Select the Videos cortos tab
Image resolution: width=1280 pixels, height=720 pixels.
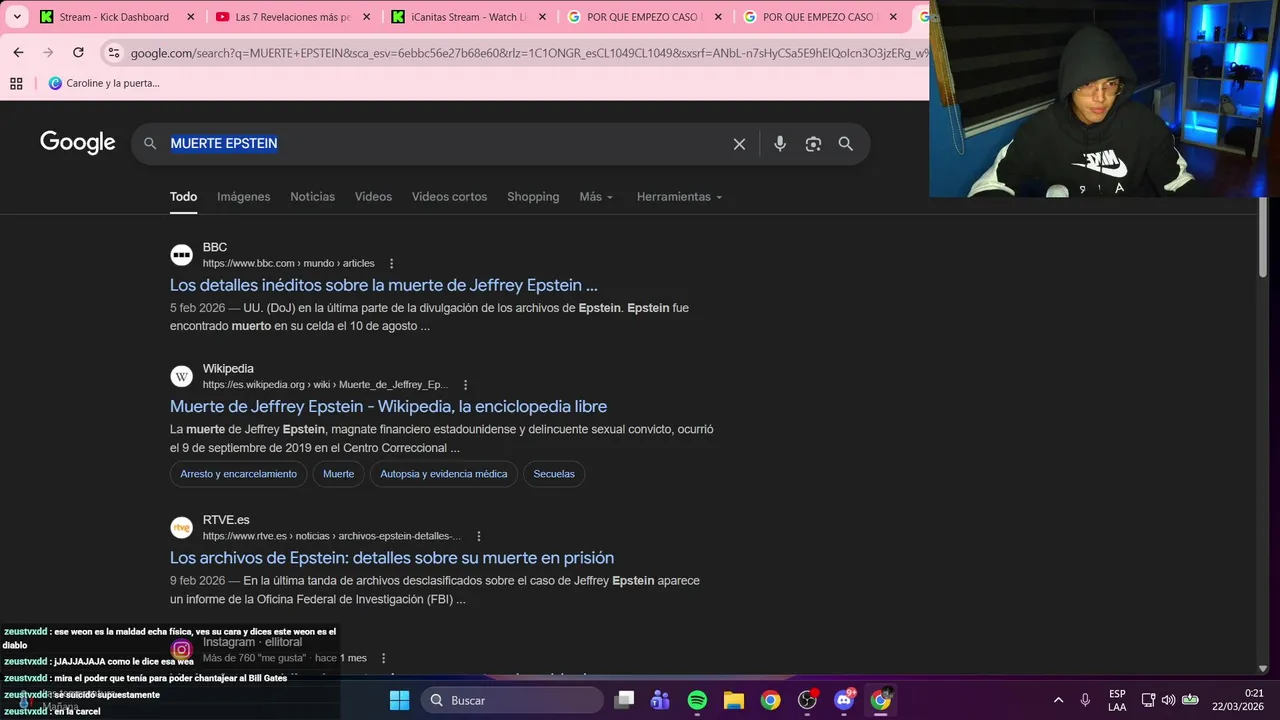(x=449, y=197)
